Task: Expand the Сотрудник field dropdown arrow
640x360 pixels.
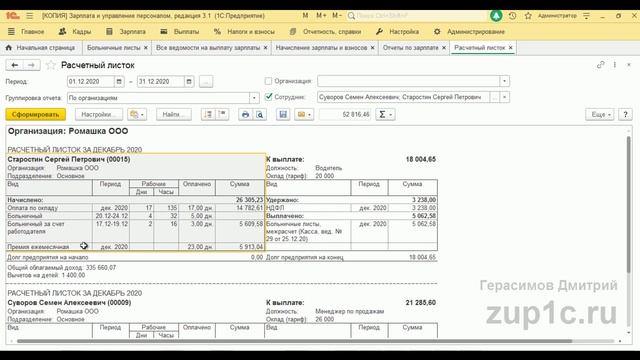Action: pyautogui.click(x=504, y=97)
